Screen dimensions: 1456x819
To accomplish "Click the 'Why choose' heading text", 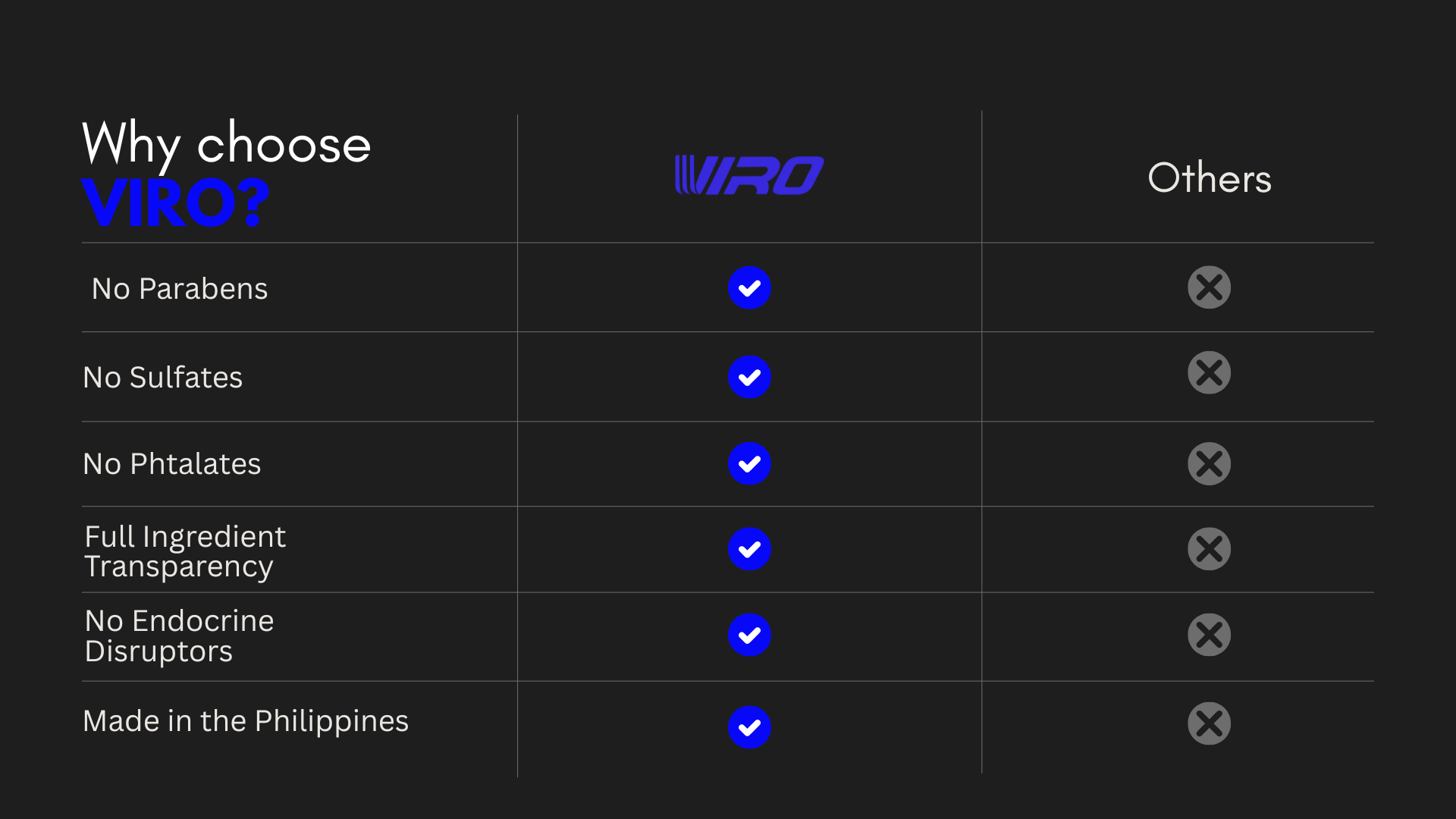I will [226, 143].
